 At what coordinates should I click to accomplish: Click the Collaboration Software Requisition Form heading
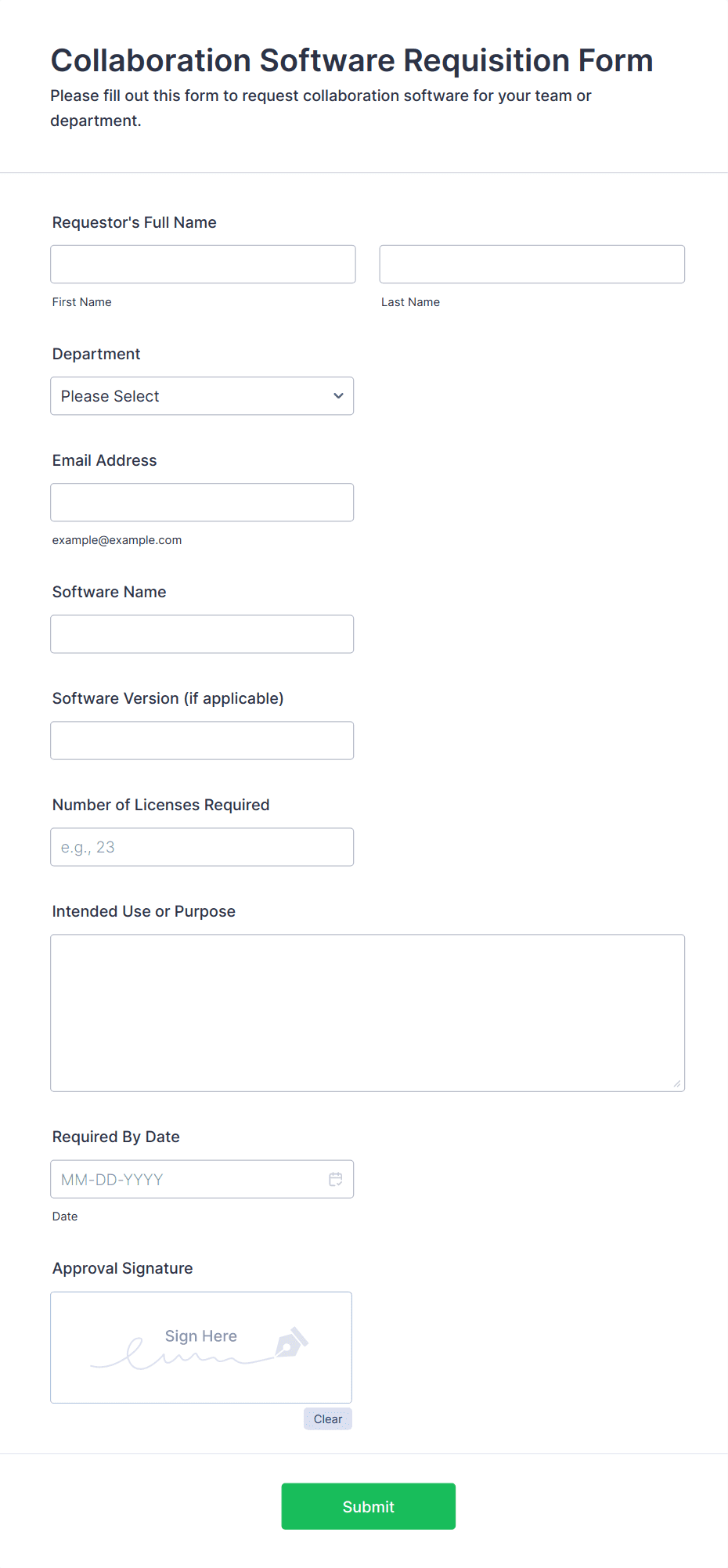pyautogui.click(x=351, y=60)
